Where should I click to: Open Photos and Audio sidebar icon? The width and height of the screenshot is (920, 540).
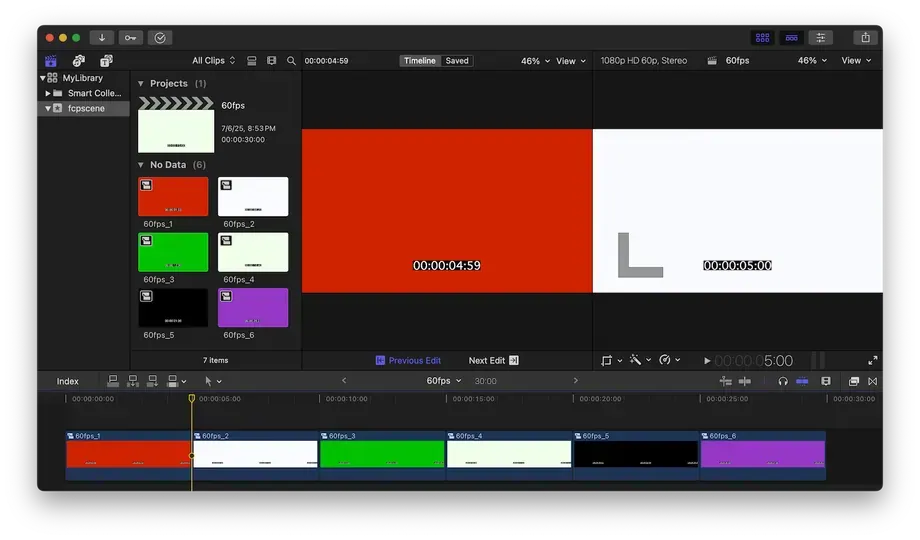tap(79, 60)
